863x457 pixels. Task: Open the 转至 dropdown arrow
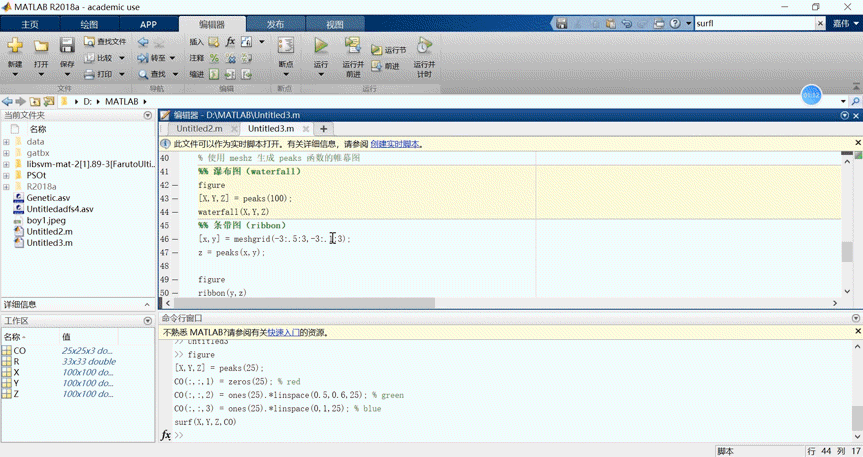pos(172,58)
